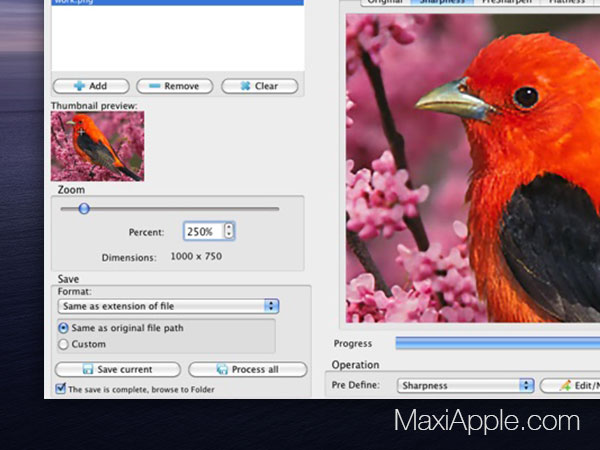This screenshot has width=600, height=450.
Task: Open the Pre Define dropdown showing Sharpness
Action: [x=465, y=385]
